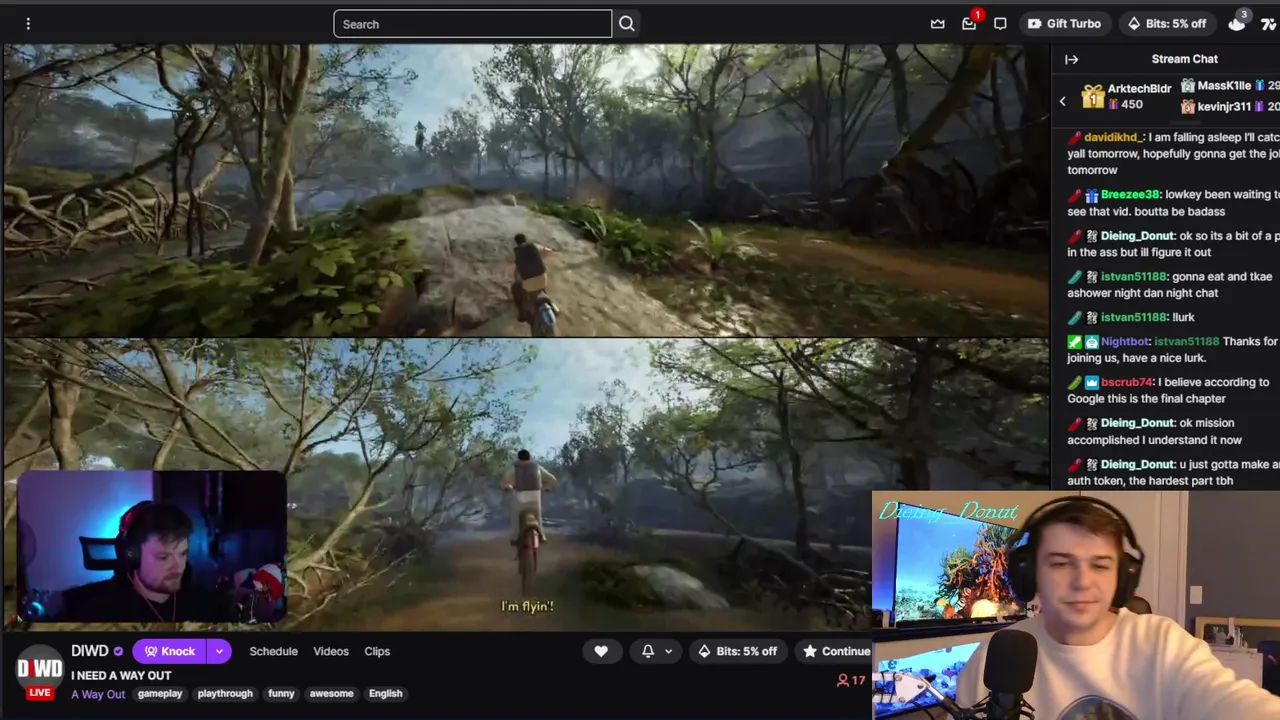Viewport: 1280px width, 720px height.
Task: Click the search magnifier button
Action: [627, 24]
